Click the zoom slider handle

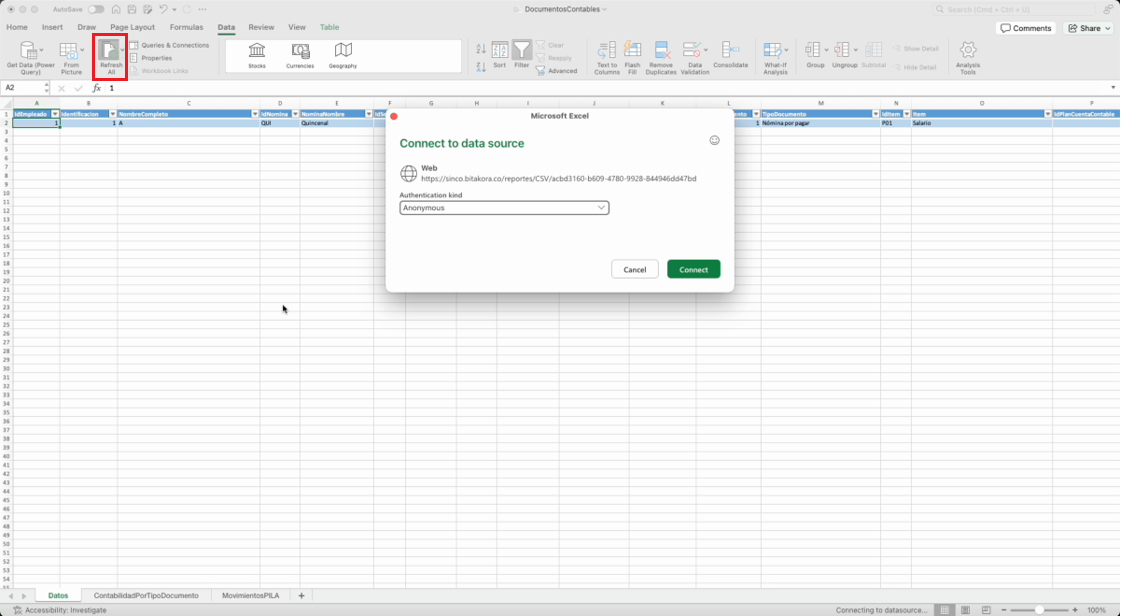1039,610
